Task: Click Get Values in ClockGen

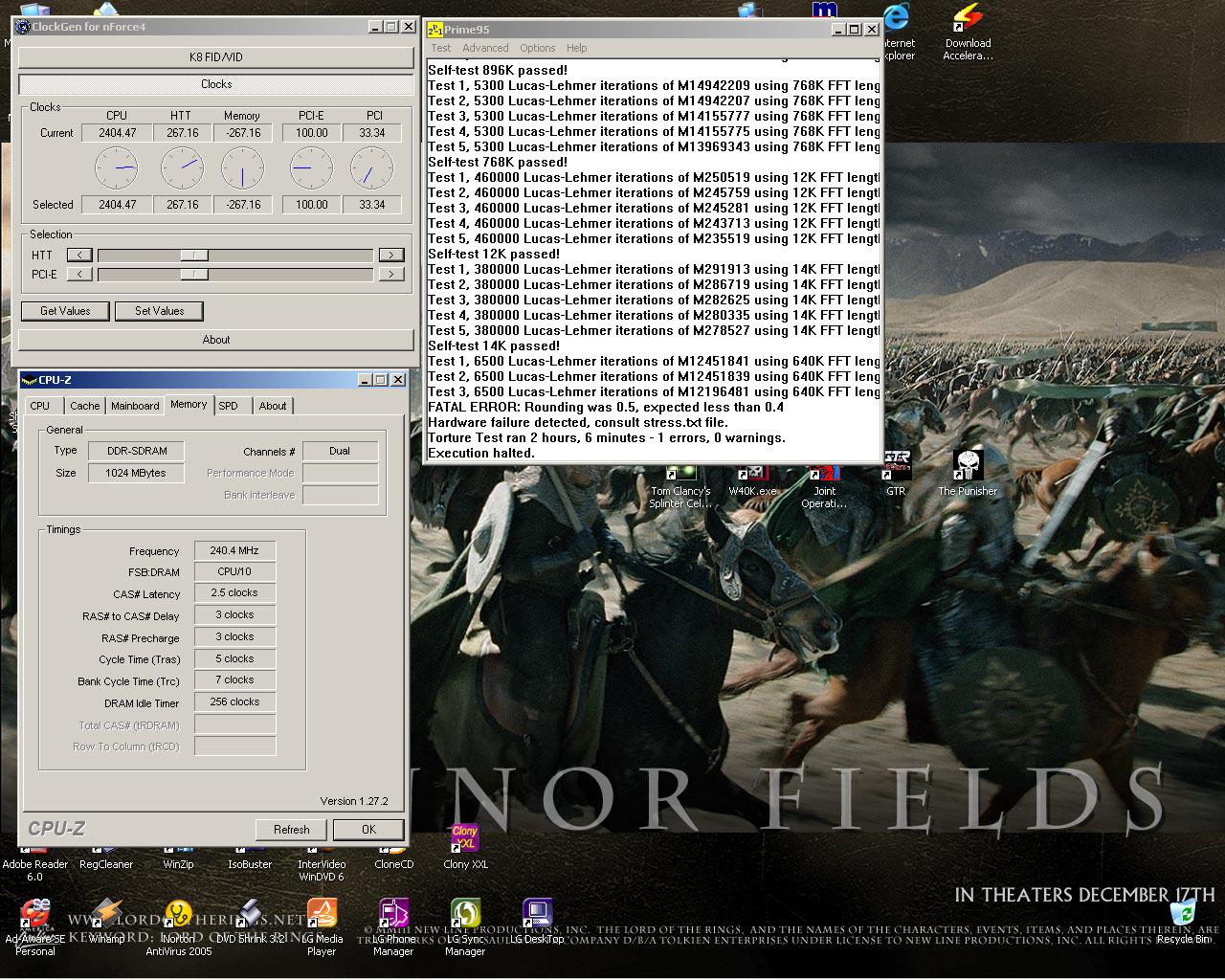Action: coord(65,311)
